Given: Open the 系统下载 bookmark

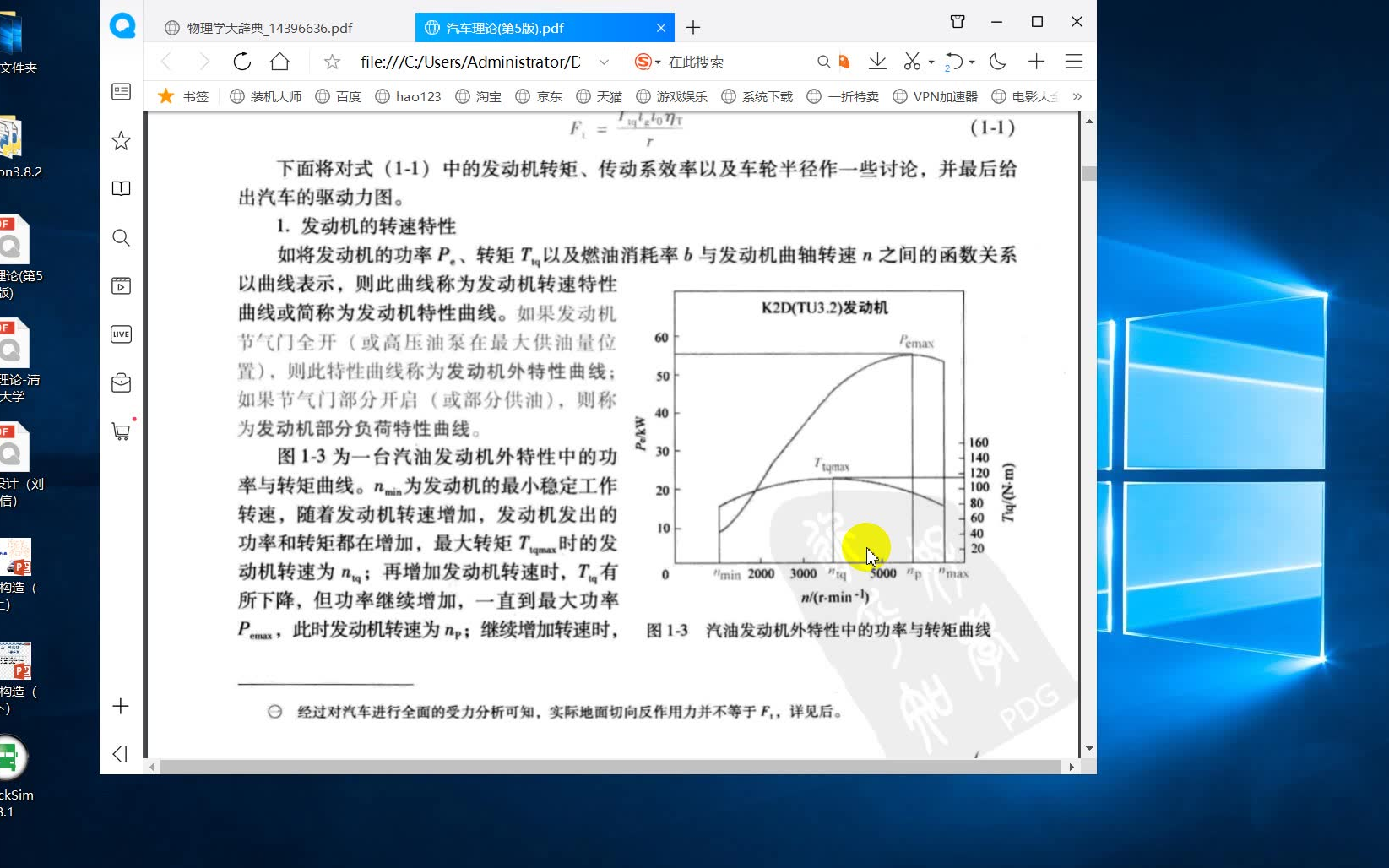Looking at the screenshot, I should coord(757,96).
